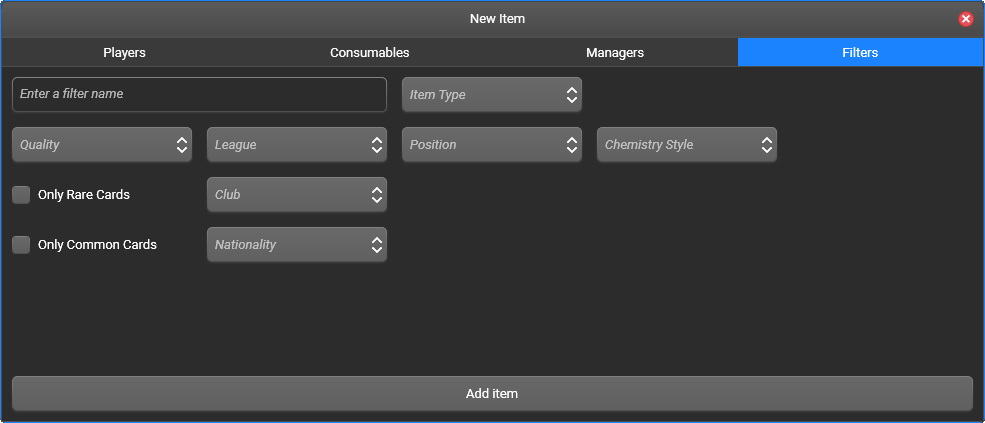The width and height of the screenshot is (985, 423).
Task: Check the Only Common Cards box
Action: point(21,245)
